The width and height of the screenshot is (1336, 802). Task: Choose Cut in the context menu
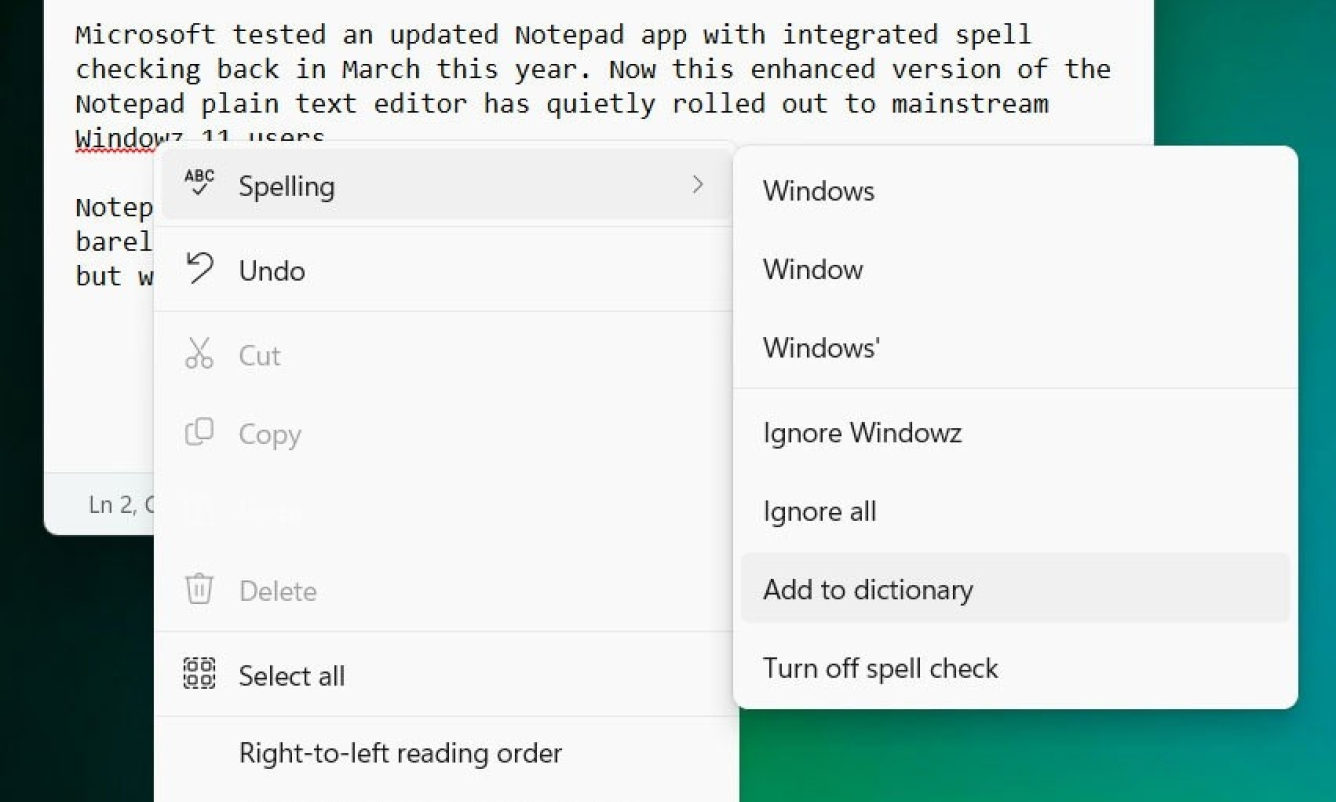[x=445, y=355]
